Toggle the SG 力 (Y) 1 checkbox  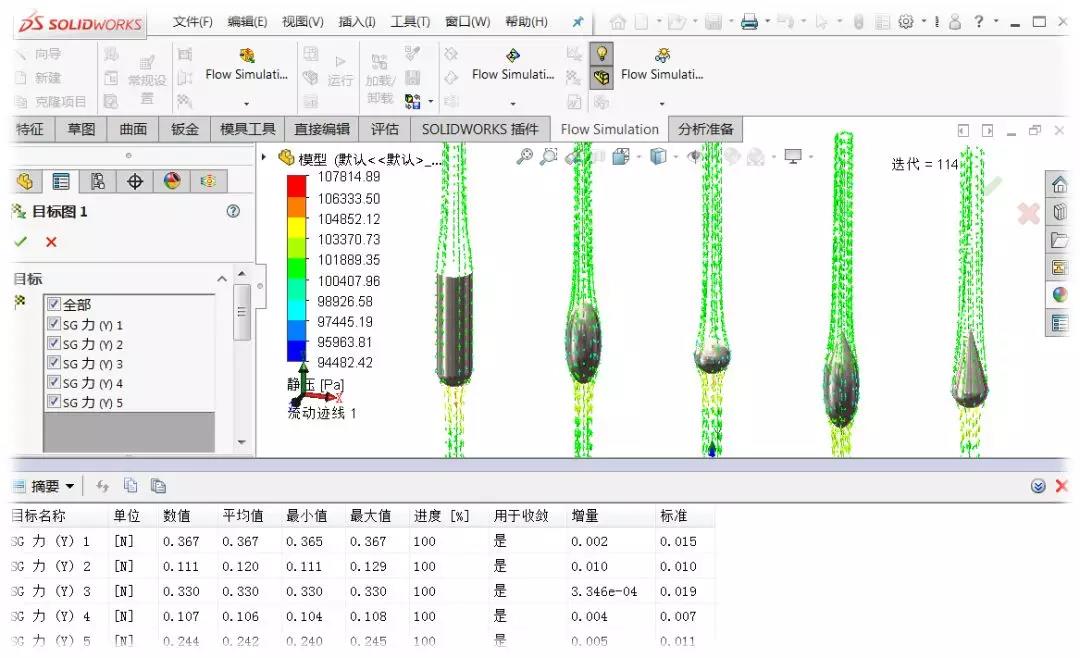tap(54, 324)
